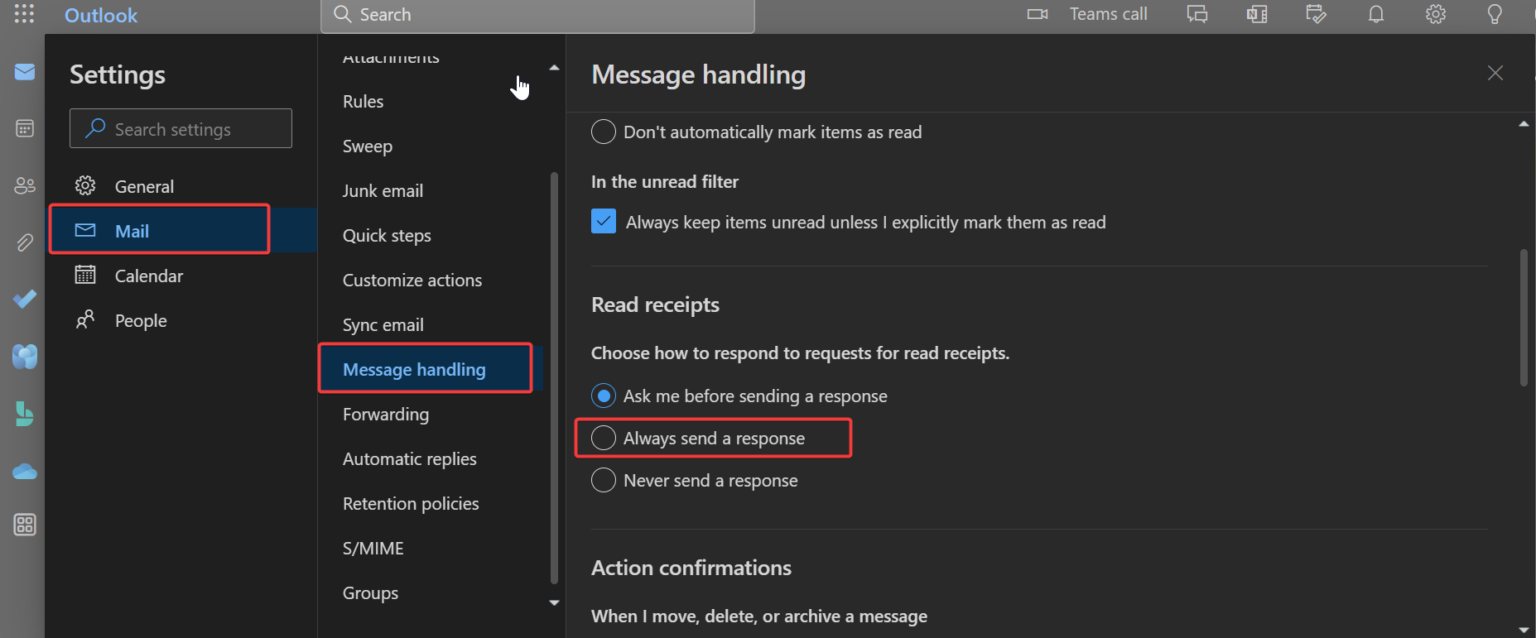
Task: Open the Calendar icon in the left sidebar
Action: tap(24, 128)
